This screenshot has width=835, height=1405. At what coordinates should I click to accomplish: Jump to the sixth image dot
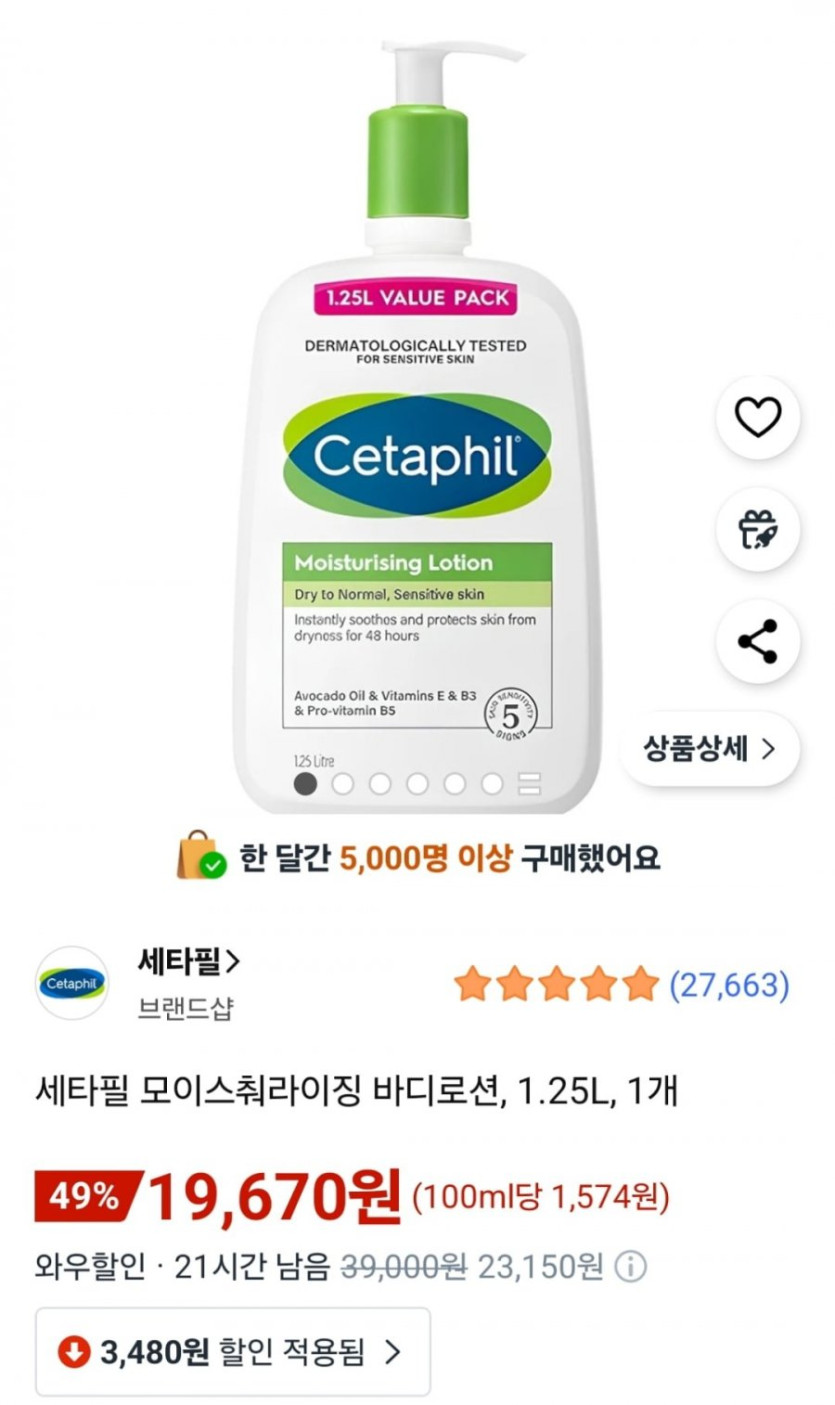492,784
